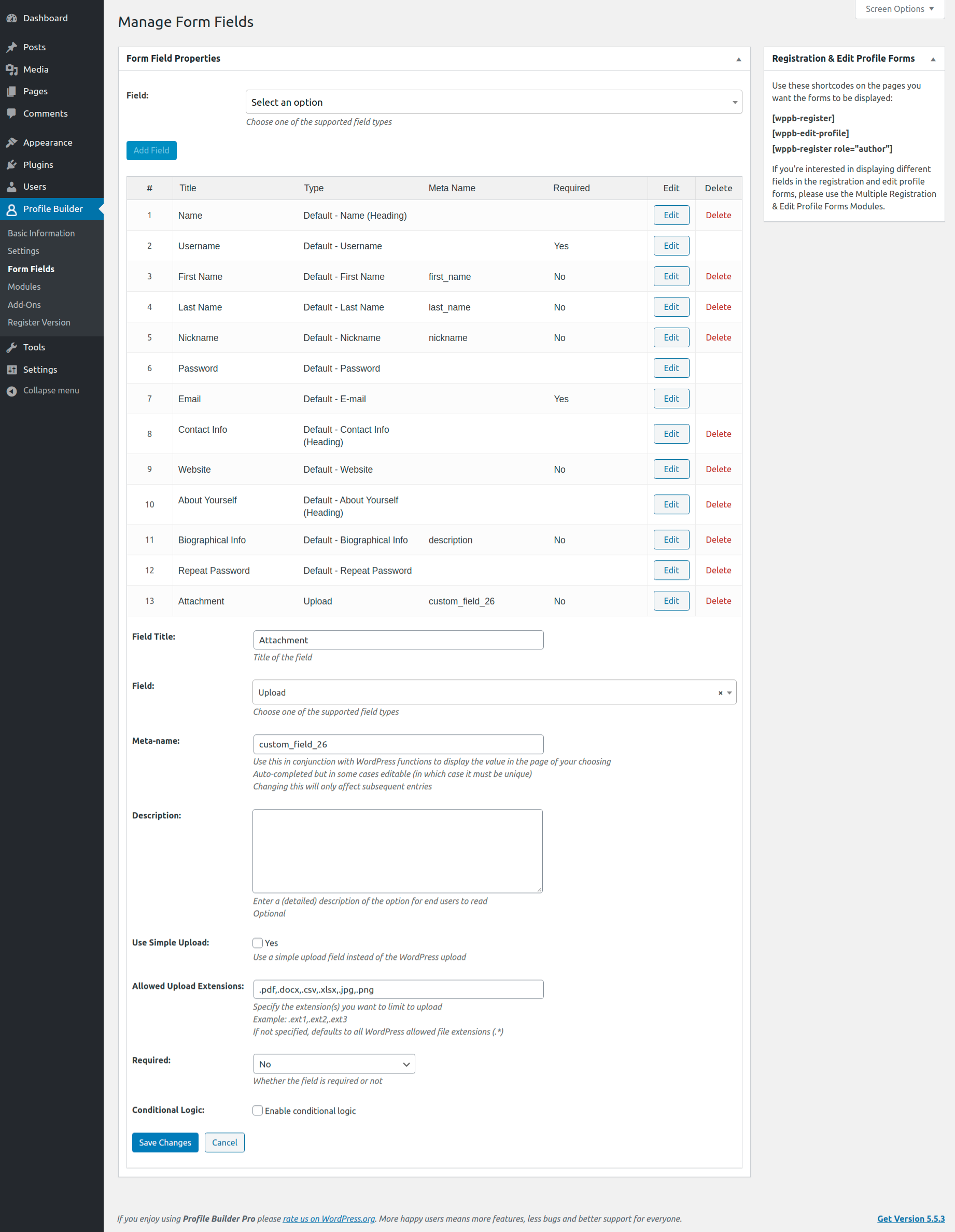Click the Save Changes button
Image resolution: width=955 pixels, height=1232 pixels.
tap(165, 1142)
